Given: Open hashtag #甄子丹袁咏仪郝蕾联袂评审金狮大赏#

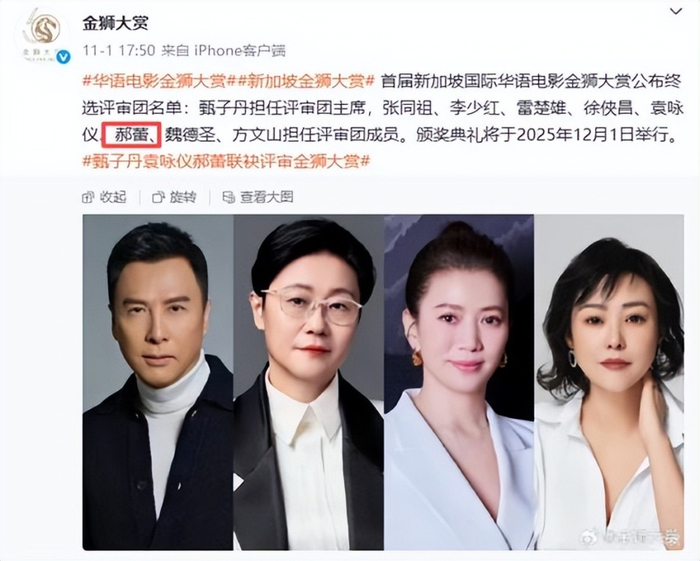Looking at the screenshot, I should (227, 161).
